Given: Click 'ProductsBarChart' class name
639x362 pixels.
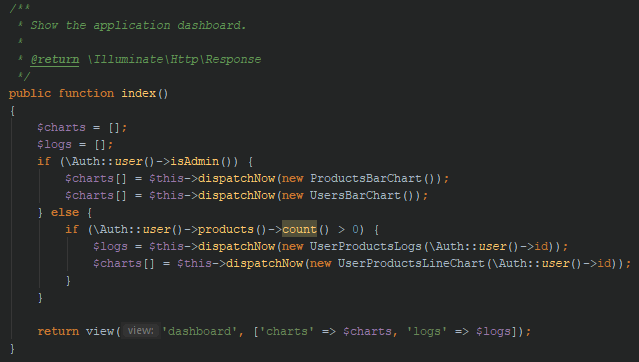Looking at the screenshot, I should (366, 179).
